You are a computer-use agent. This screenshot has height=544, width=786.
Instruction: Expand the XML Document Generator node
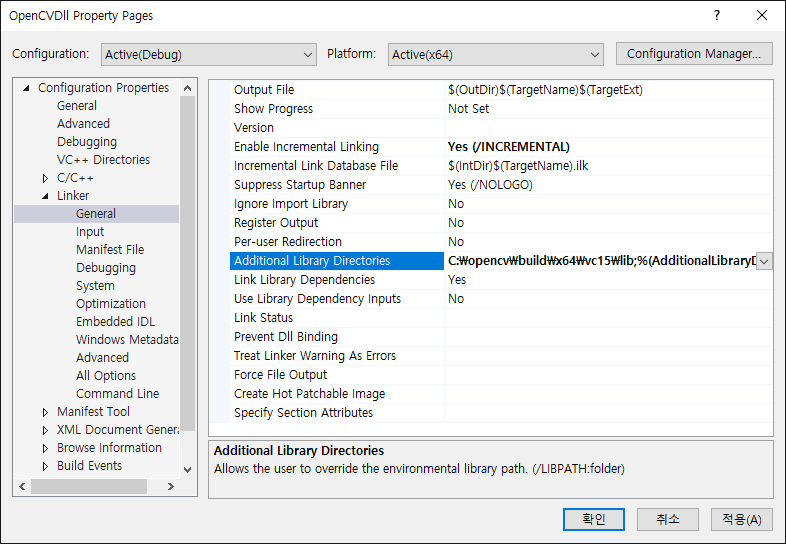click(46, 430)
